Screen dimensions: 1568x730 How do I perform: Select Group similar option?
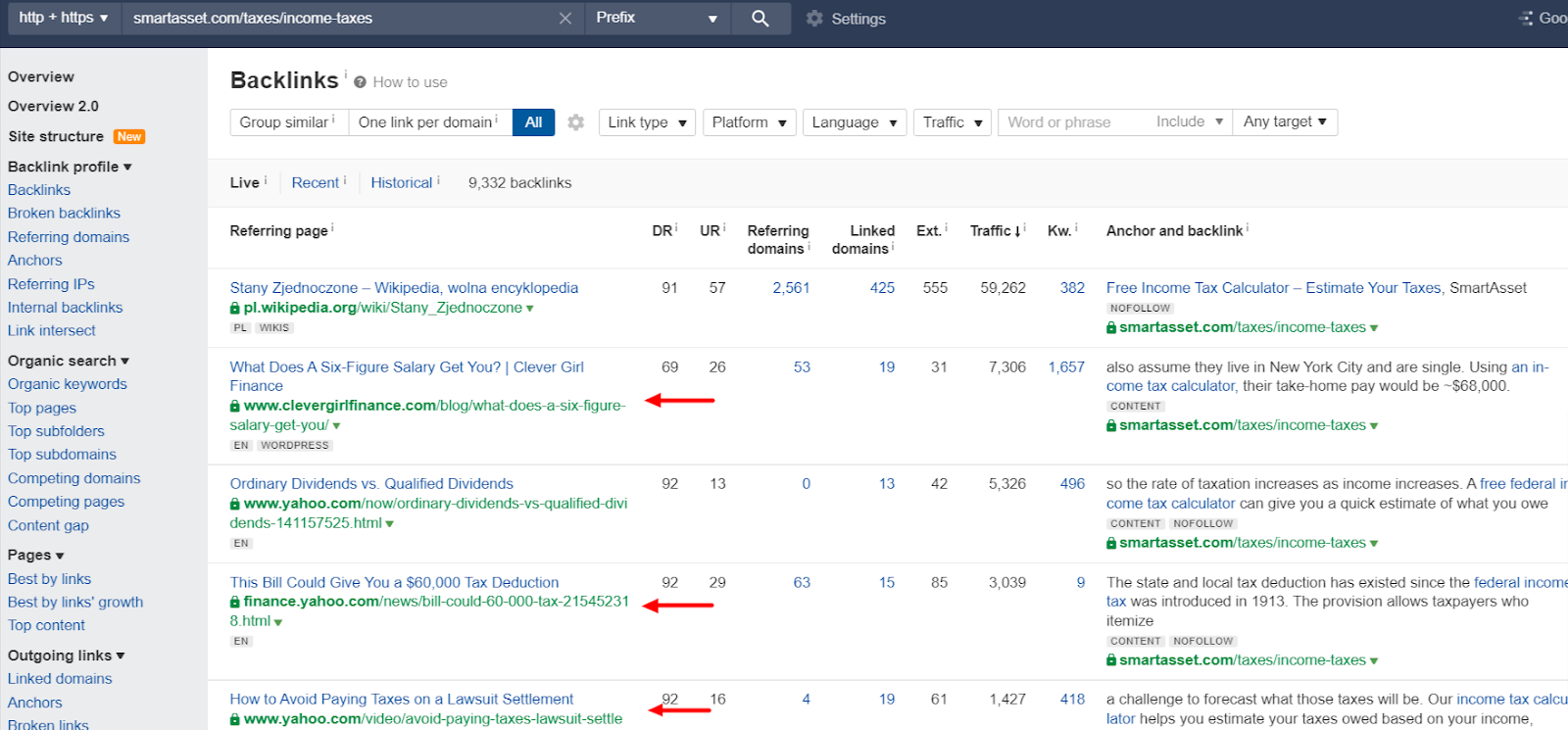(x=289, y=122)
